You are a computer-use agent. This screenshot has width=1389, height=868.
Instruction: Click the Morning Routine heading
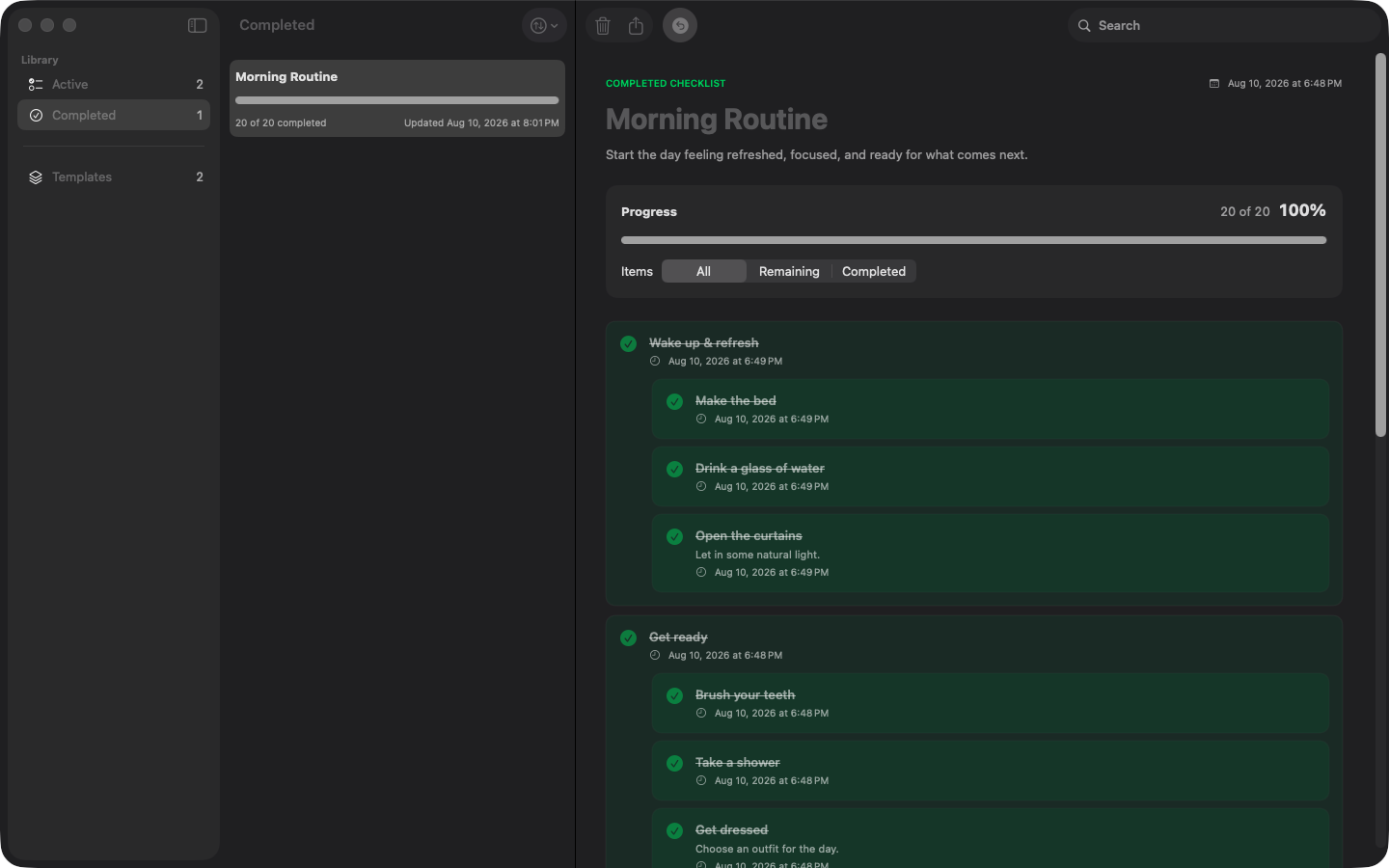coord(717,120)
